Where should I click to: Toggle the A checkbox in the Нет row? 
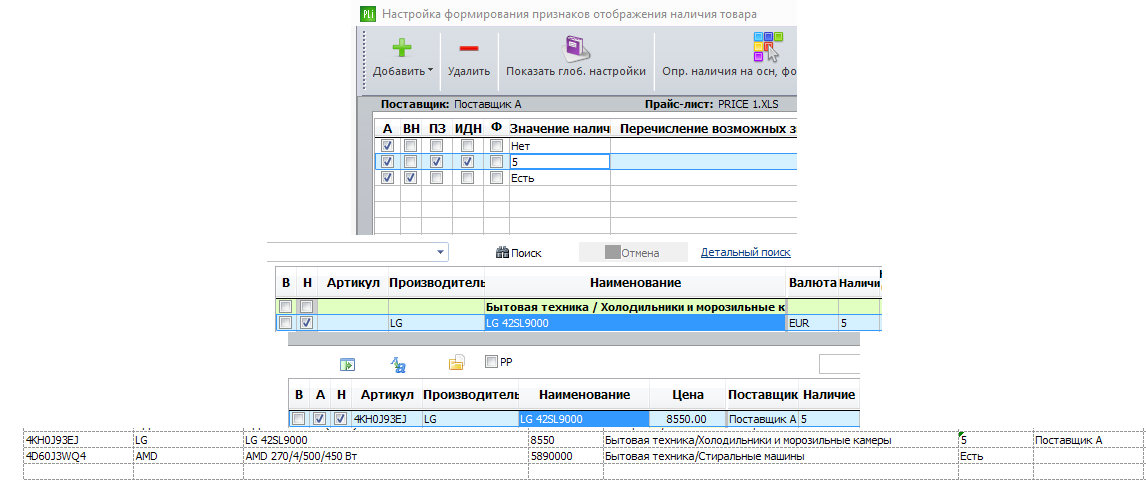[x=387, y=145]
